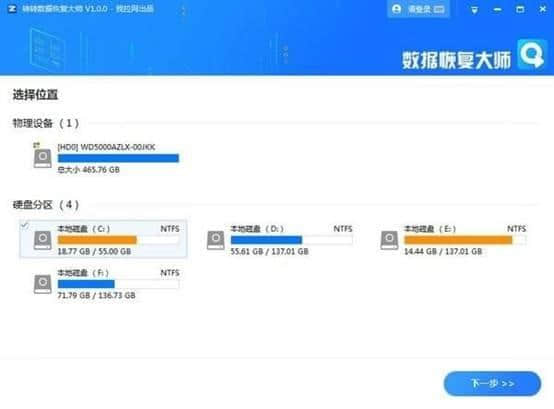
Task: Select the D: partition of 137.01 GB
Action: pyautogui.click(x=279, y=240)
